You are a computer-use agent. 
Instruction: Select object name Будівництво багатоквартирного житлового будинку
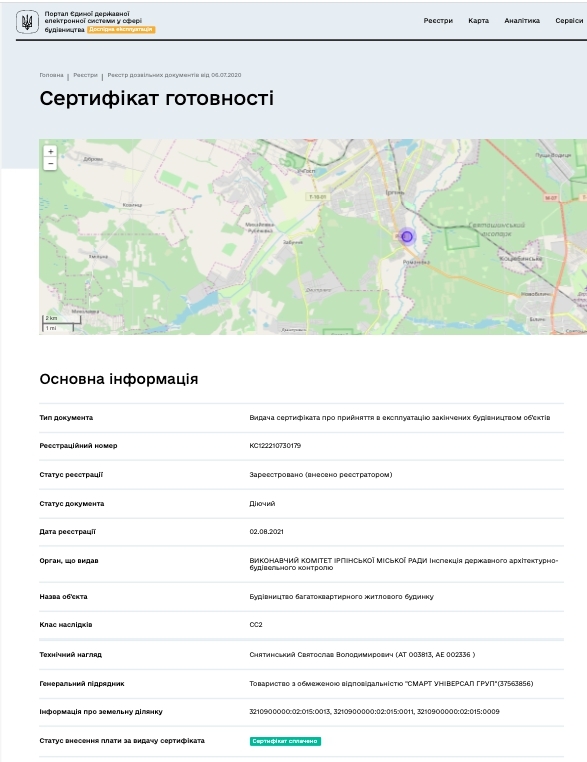tap(342, 596)
